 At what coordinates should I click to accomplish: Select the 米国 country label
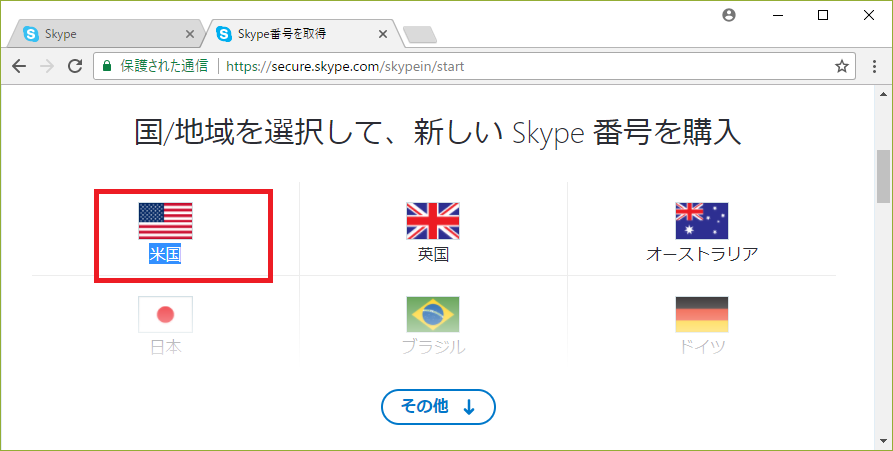(x=165, y=254)
